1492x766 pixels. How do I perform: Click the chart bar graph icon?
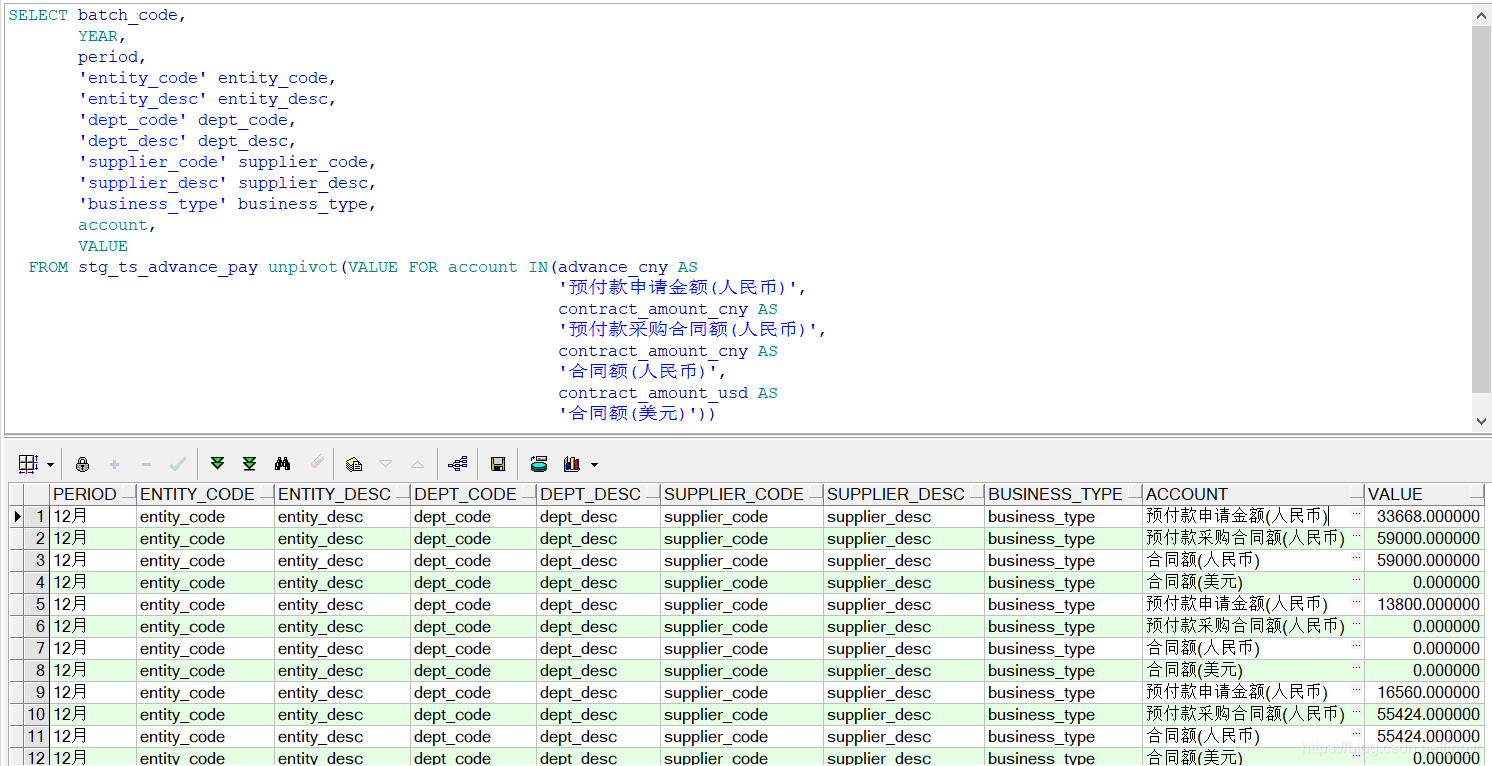572,464
